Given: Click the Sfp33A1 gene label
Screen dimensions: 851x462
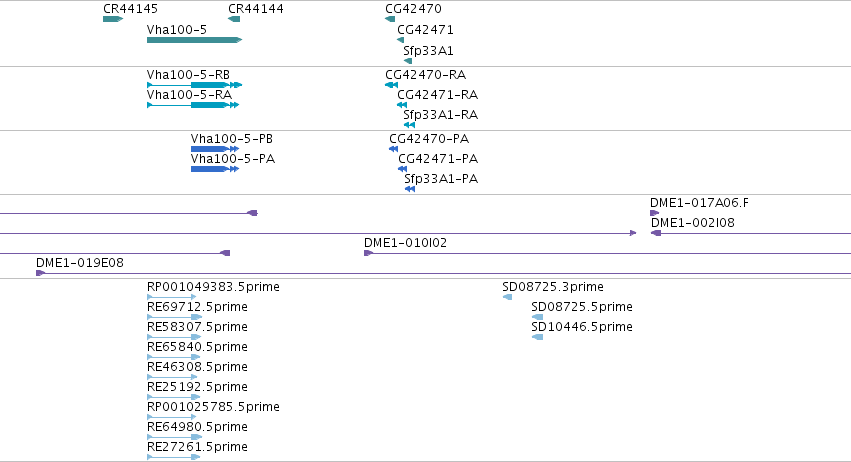Looking at the screenshot, I should pyautogui.click(x=428, y=50).
